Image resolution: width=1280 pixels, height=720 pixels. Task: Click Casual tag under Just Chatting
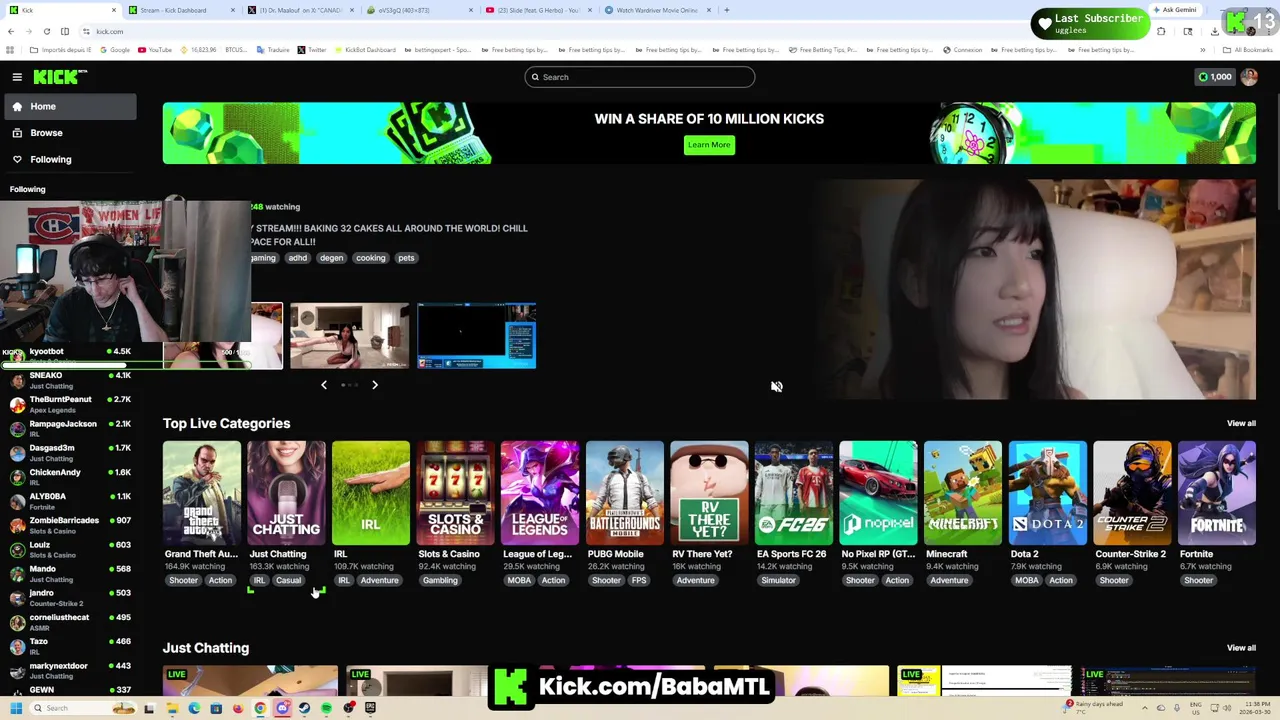pyautogui.click(x=288, y=580)
